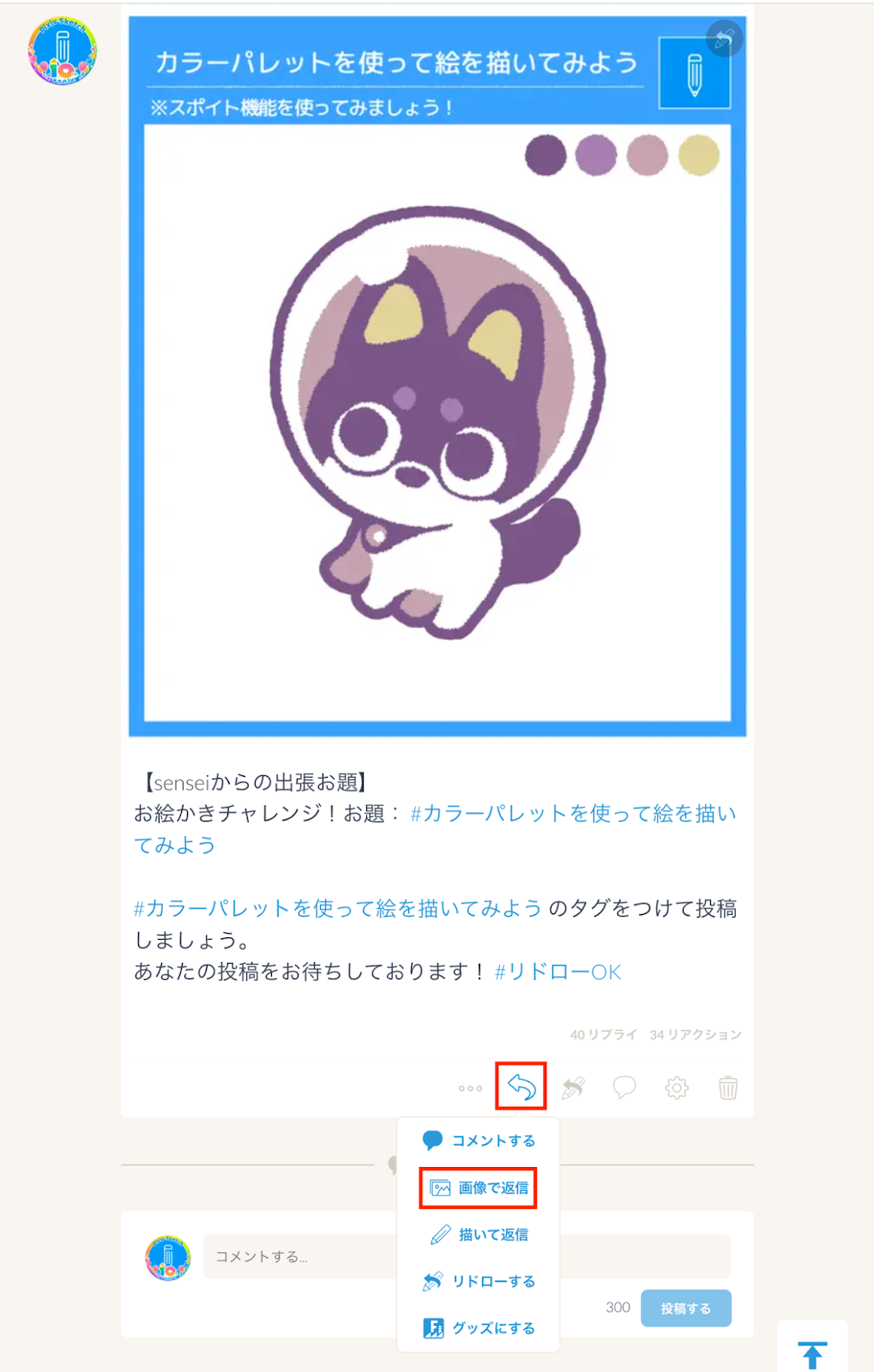Open the #リドローOK hashtag link
Viewport: 874px width, 1372px height.
558,972
